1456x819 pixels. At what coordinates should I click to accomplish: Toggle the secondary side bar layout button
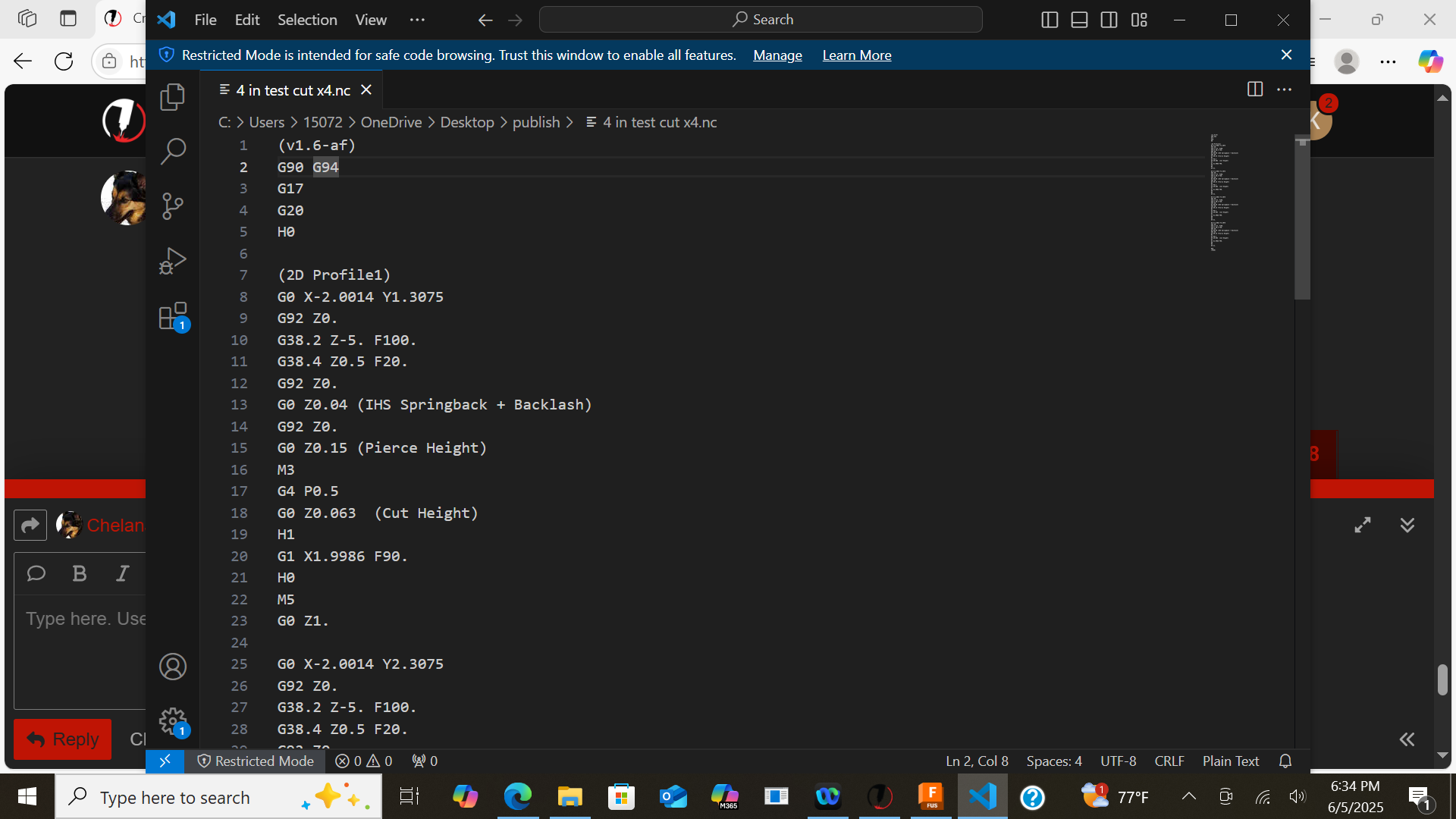point(1109,20)
